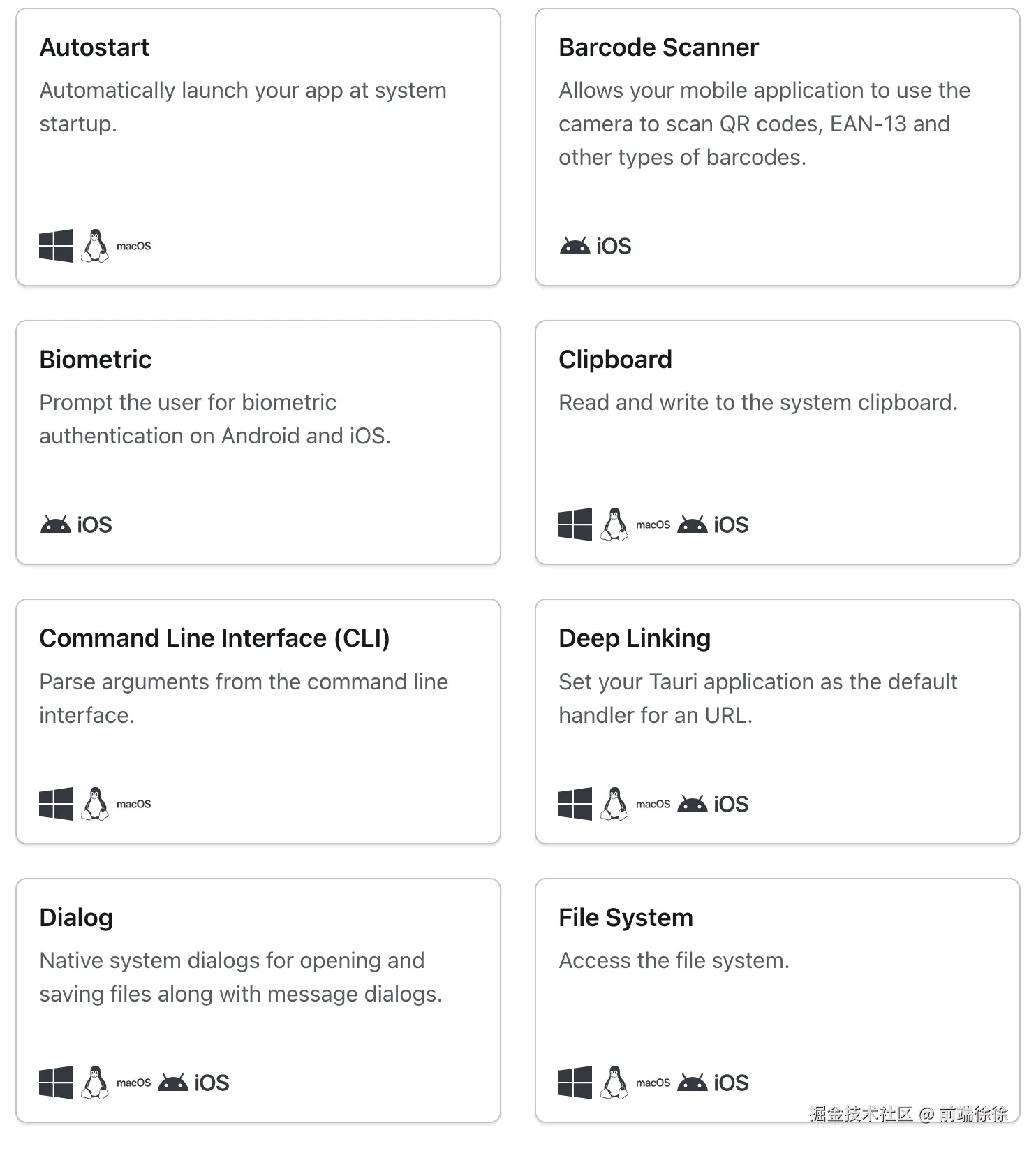Click the File System card description
Image resolution: width=1036 pixels, height=1151 pixels.
(674, 960)
